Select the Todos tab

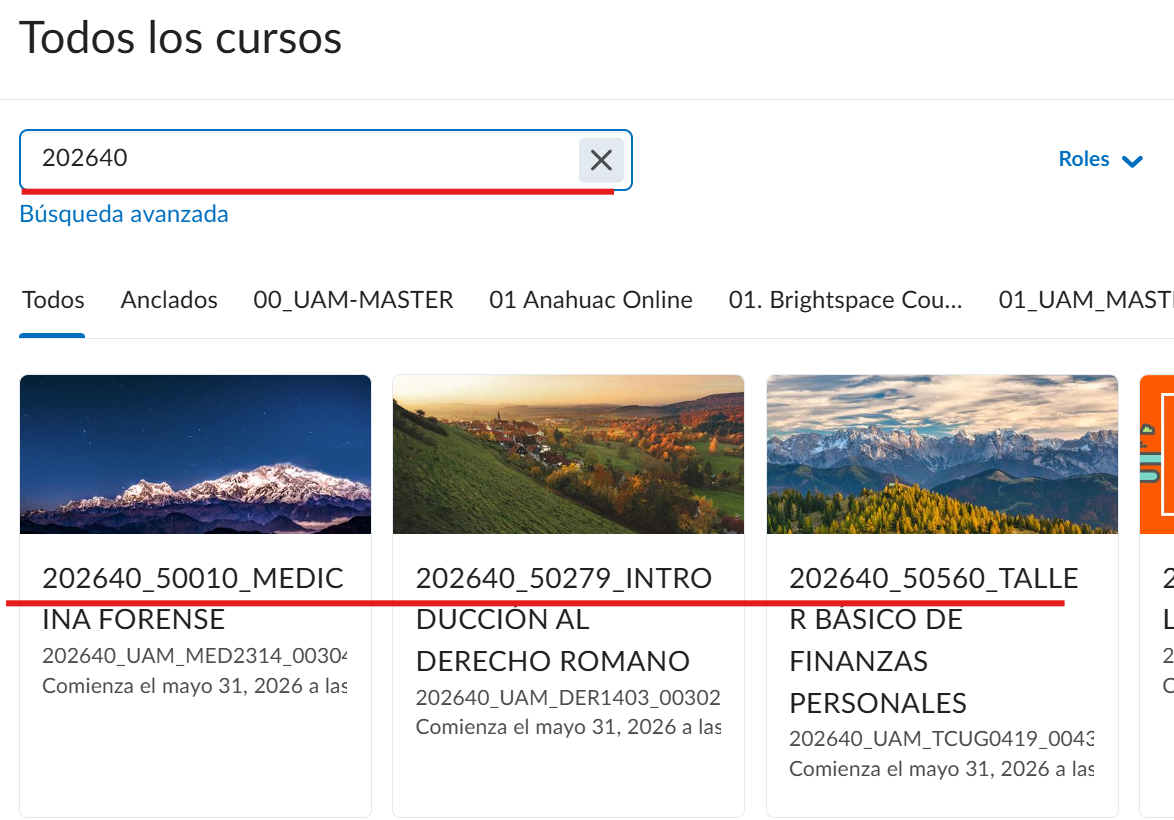pos(53,300)
